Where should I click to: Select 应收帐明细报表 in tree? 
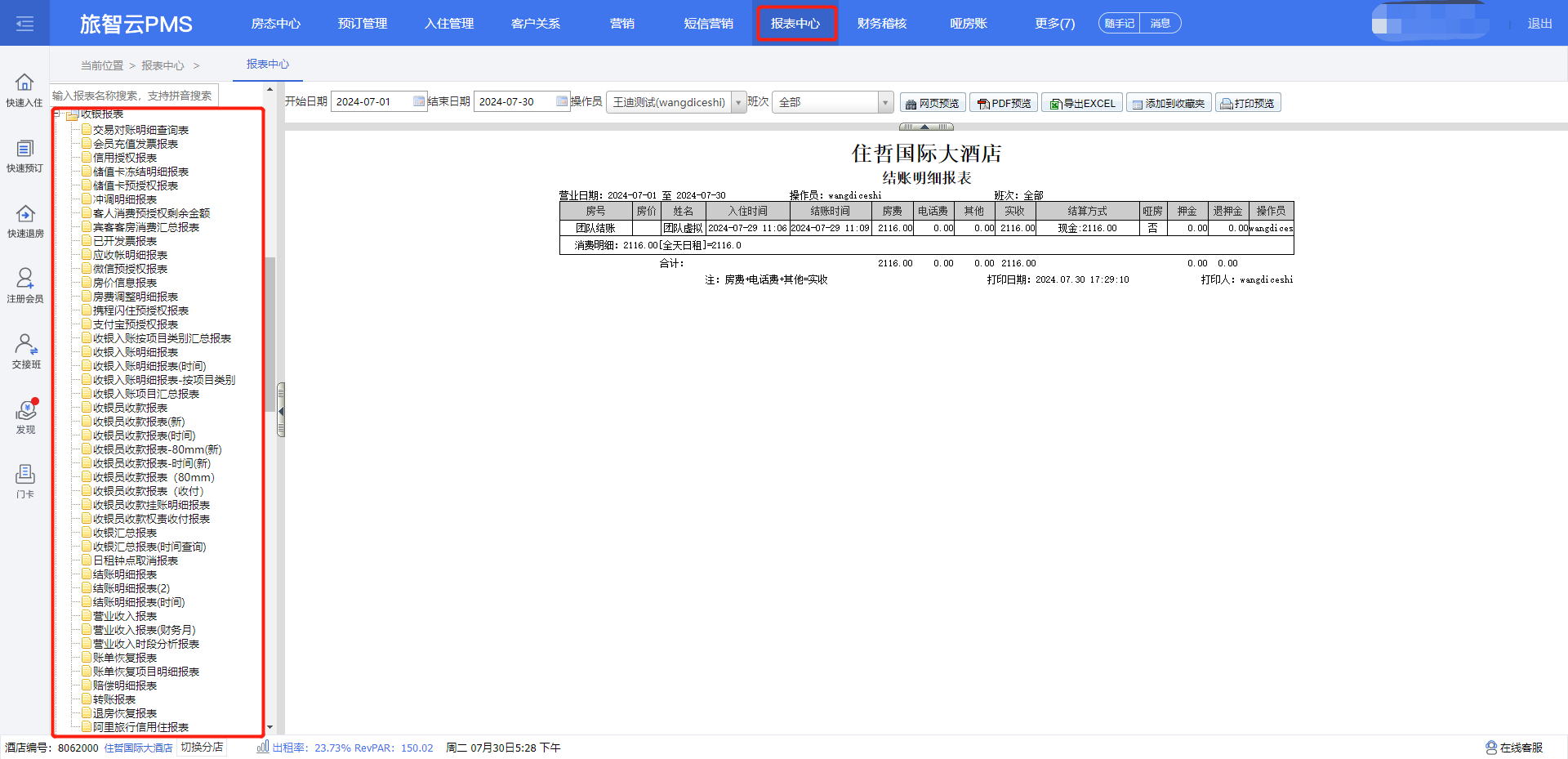tap(131, 255)
